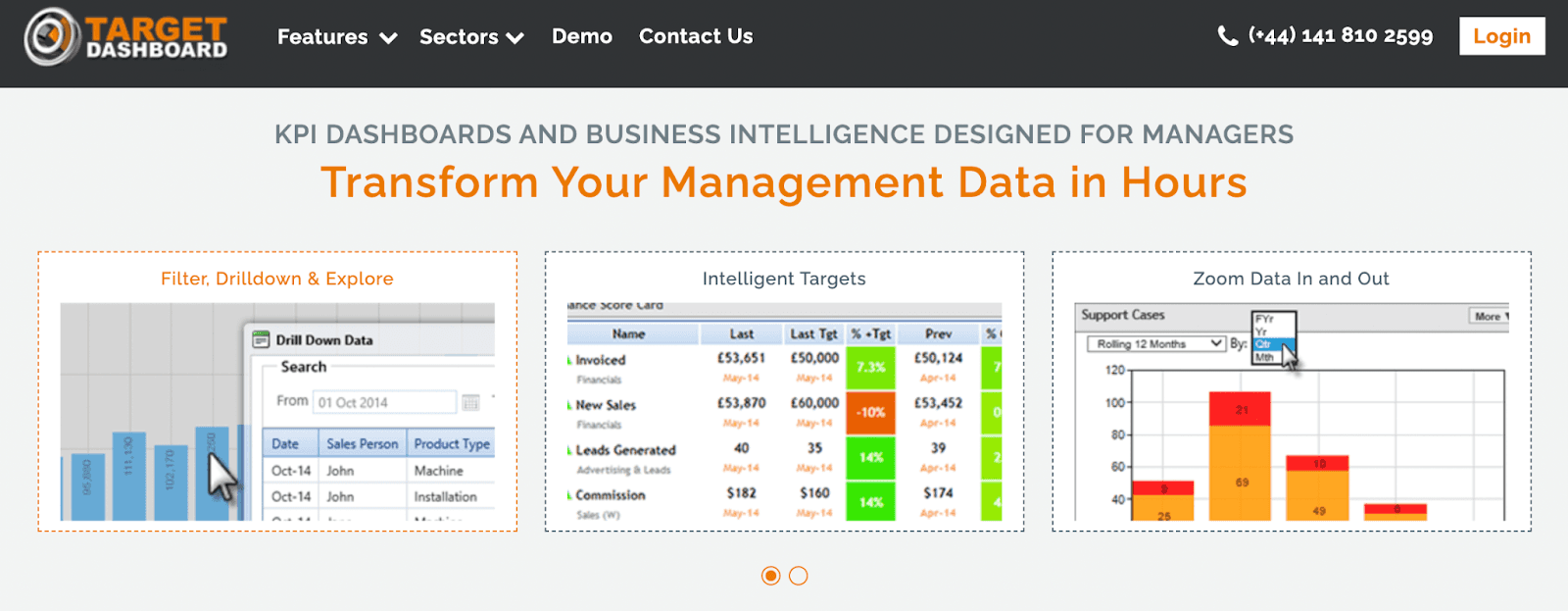Viewport: 1568px width, 611px height.
Task: Click the FYr option in the By list
Action: coord(1264,319)
